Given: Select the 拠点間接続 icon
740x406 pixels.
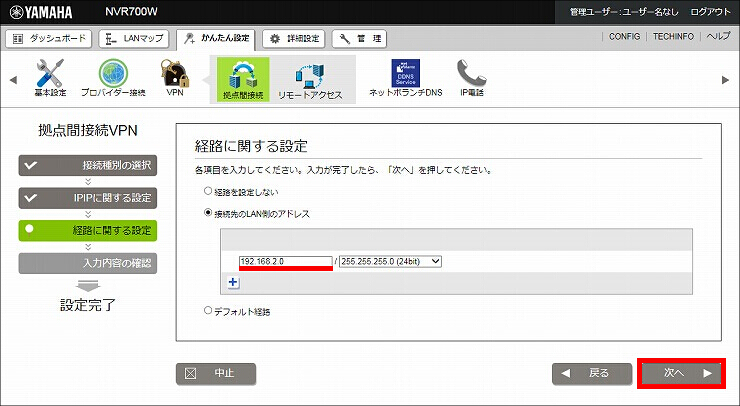Looking at the screenshot, I should coord(243,79).
